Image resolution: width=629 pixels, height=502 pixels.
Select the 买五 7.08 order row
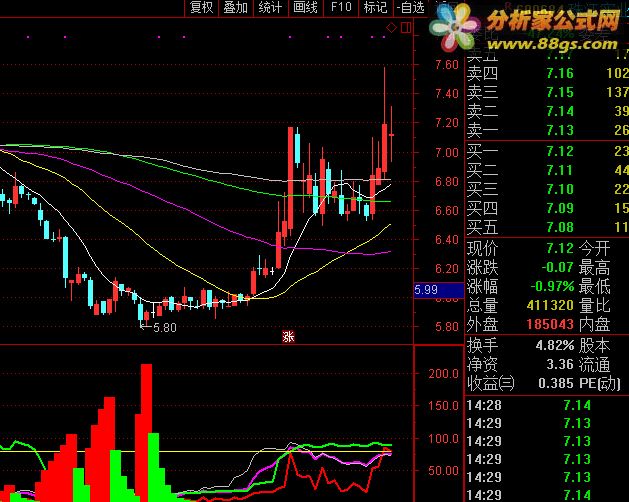pyautogui.click(x=547, y=227)
